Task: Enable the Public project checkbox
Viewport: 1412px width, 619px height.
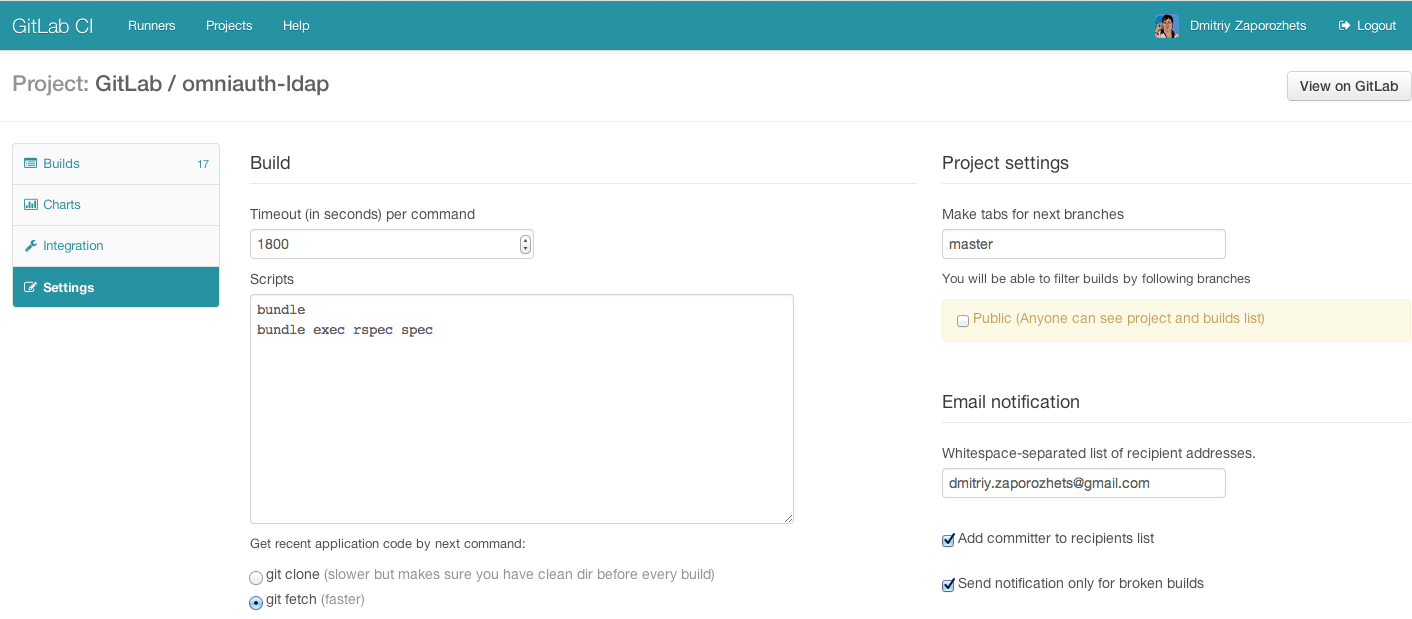Action: 963,321
